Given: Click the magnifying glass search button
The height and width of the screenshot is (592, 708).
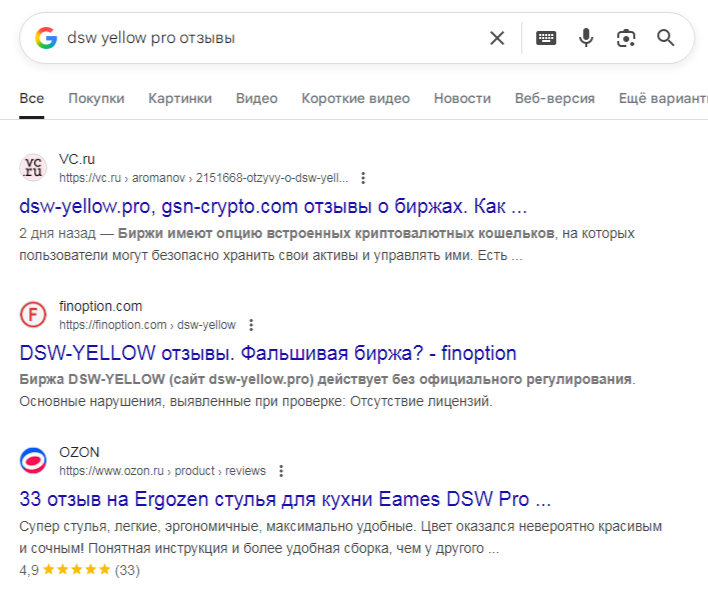Looking at the screenshot, I should (666, 38).
